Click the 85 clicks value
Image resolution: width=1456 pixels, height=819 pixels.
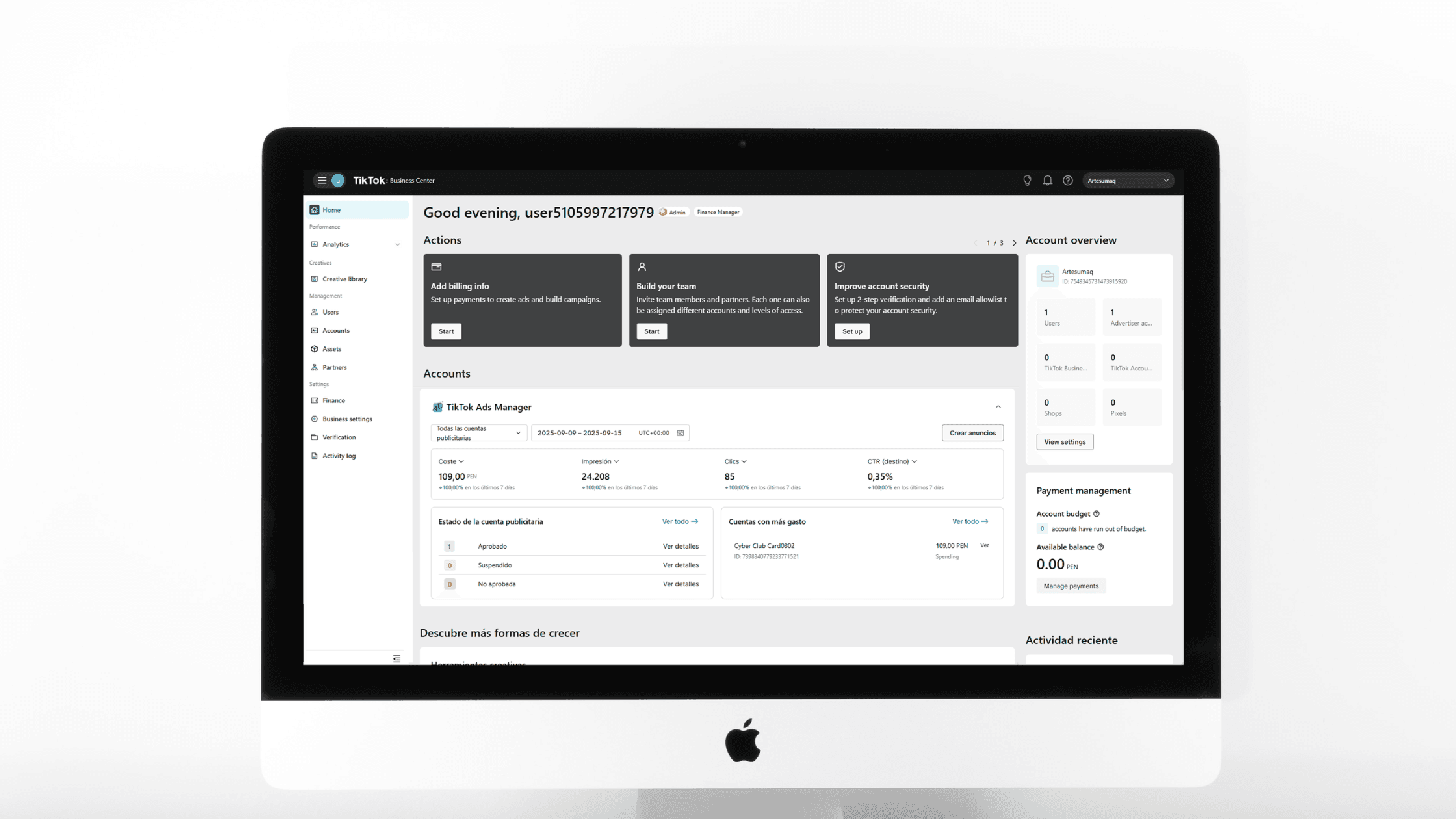click(x=729, y=477)
